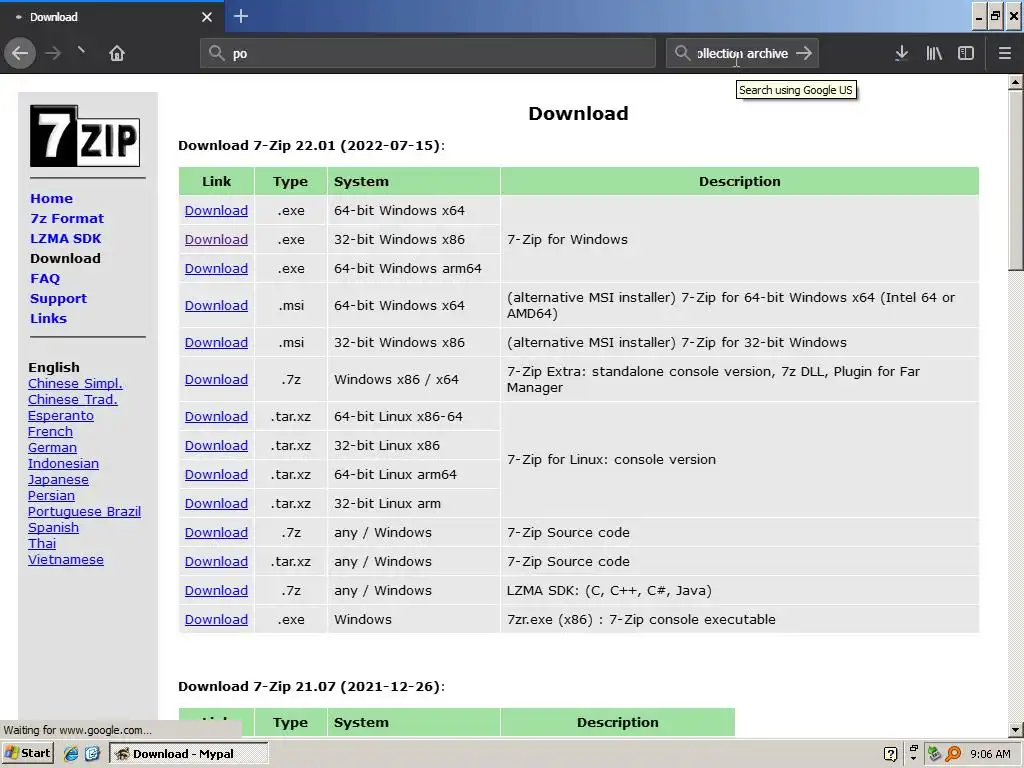Select the Download - Mypal taskbar button

point(189,754)
